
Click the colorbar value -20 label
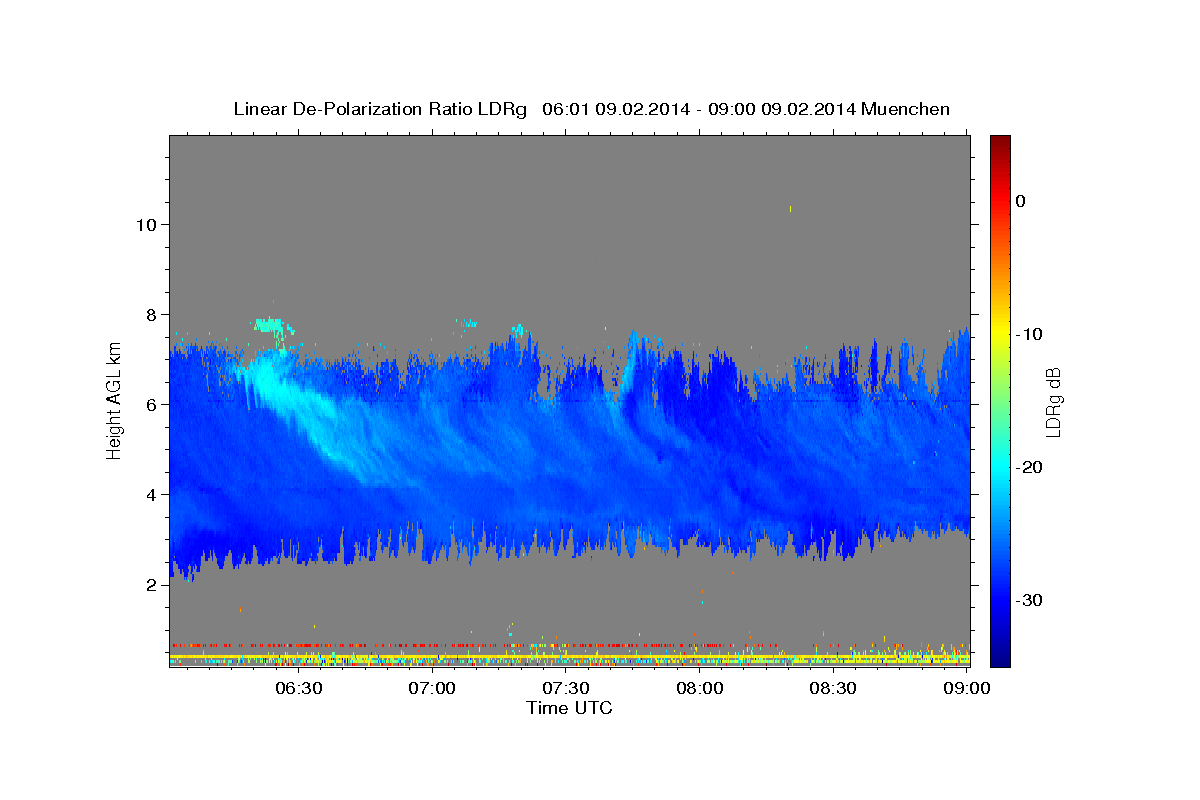[x=1028, y=467]
